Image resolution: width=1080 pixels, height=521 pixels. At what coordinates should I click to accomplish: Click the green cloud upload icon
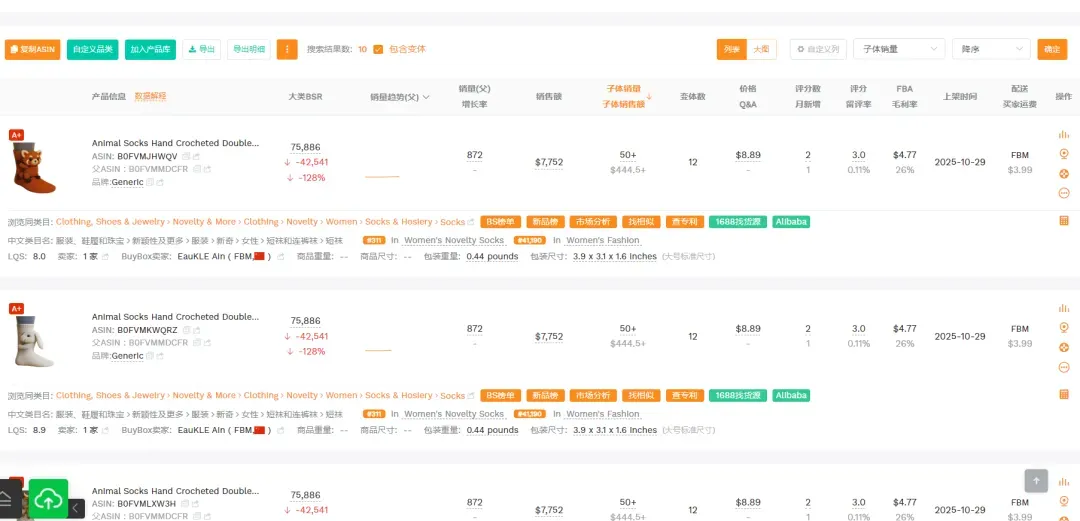coord(48,499)
